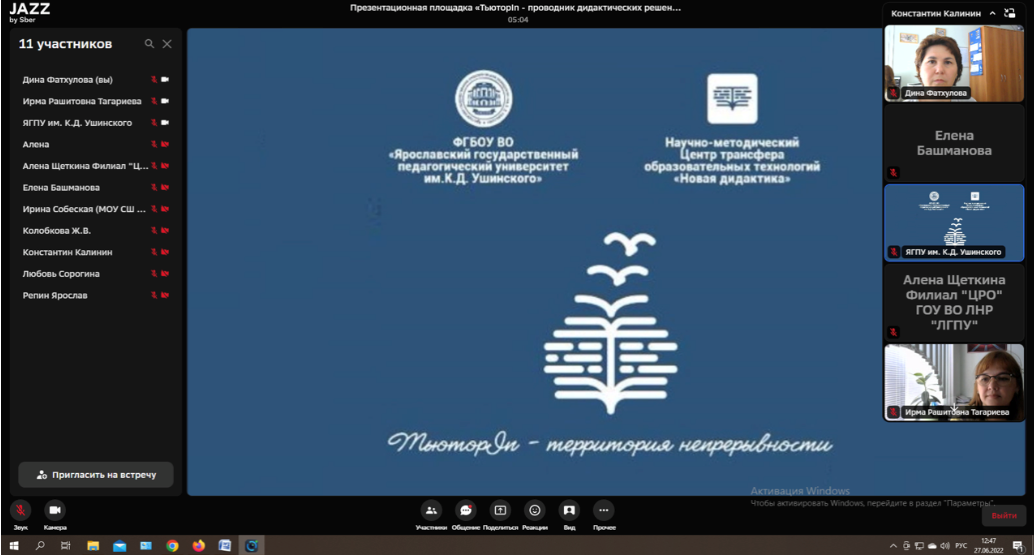Click the Поделиться screen share icon
1034x555 pixels.
tap(500, 510)
